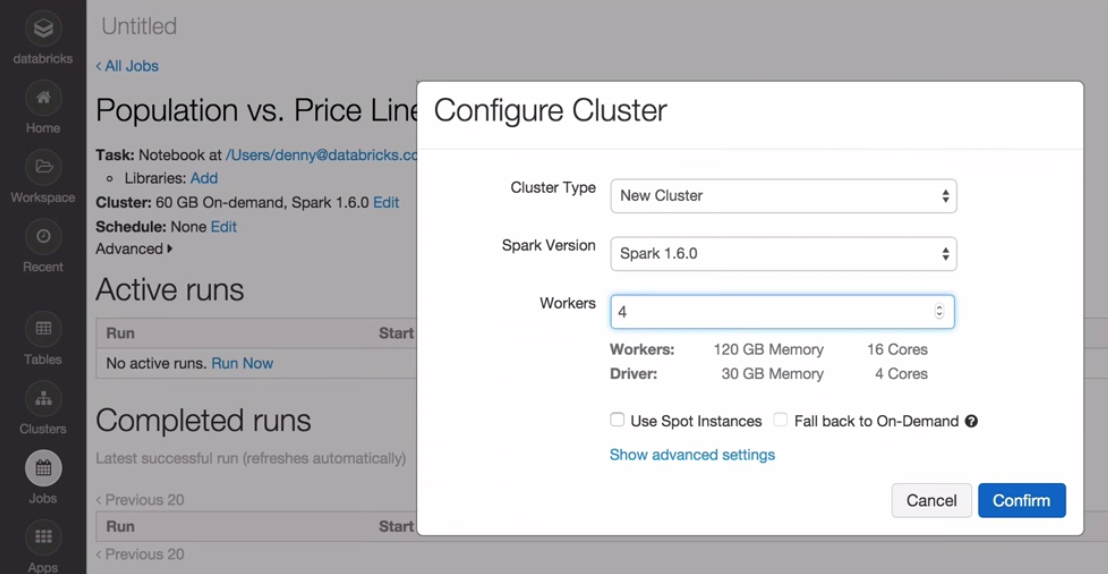Click the Workers number stepper arrows
This screenshot has width=1108, height=574.
tap(939, 312)
